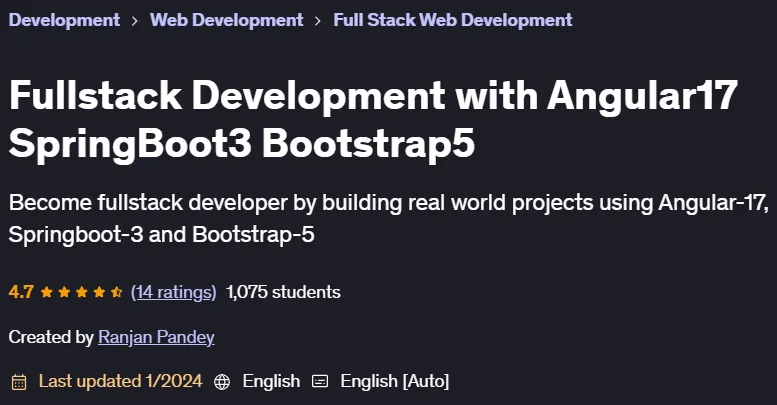Click the 1,075 students text

click(283, 292)
